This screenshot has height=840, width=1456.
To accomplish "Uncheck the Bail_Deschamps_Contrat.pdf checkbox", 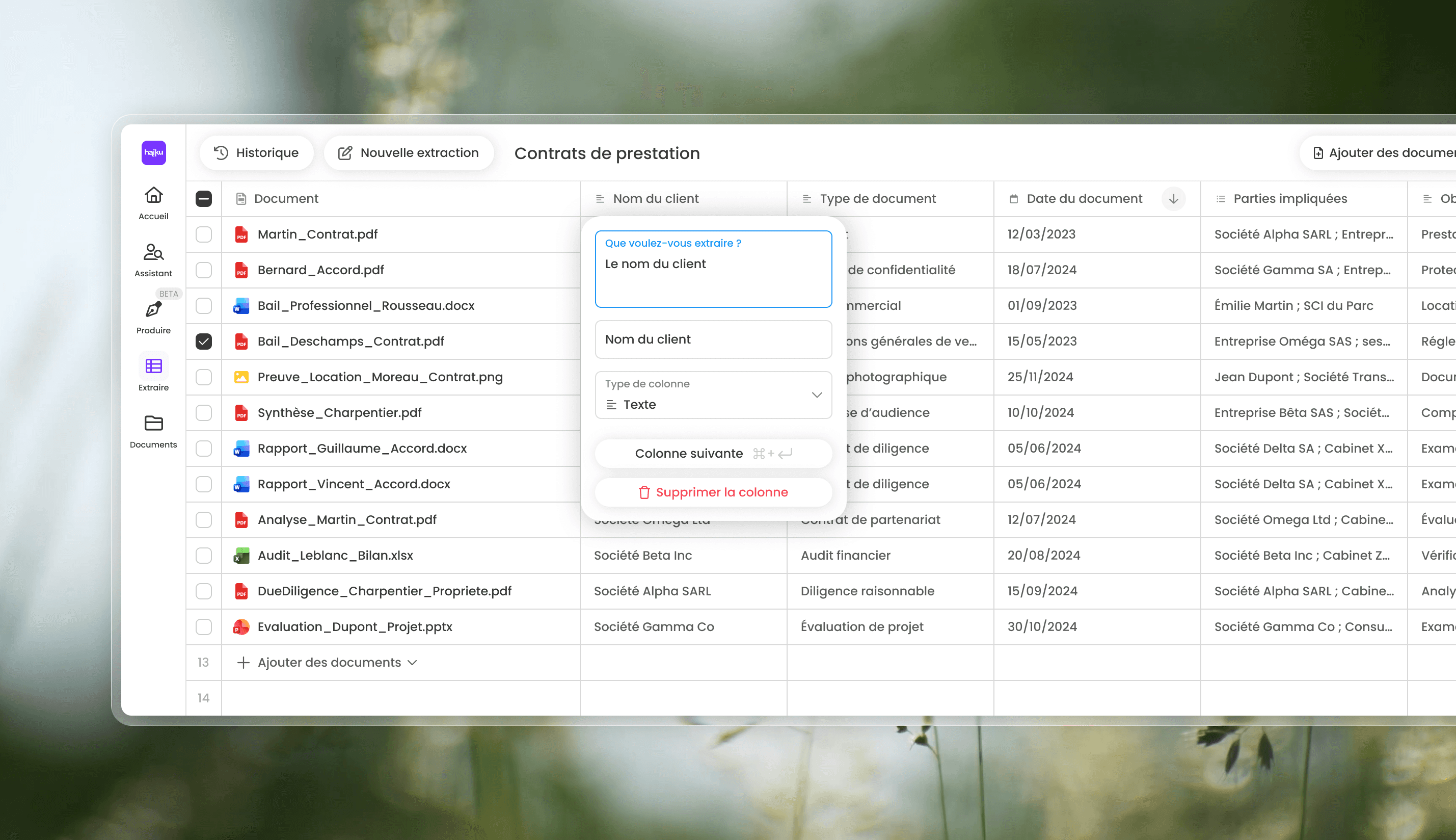I will 204,342.
